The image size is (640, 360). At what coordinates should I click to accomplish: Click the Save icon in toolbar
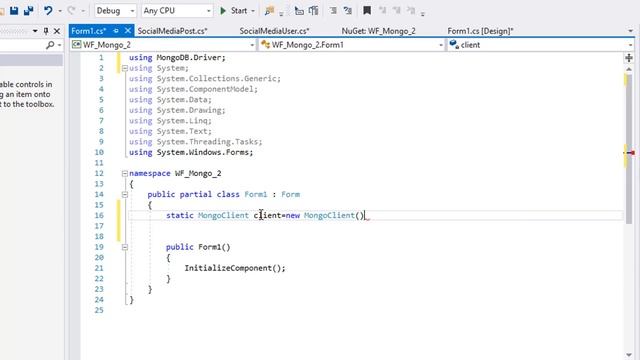coord(14,11)
